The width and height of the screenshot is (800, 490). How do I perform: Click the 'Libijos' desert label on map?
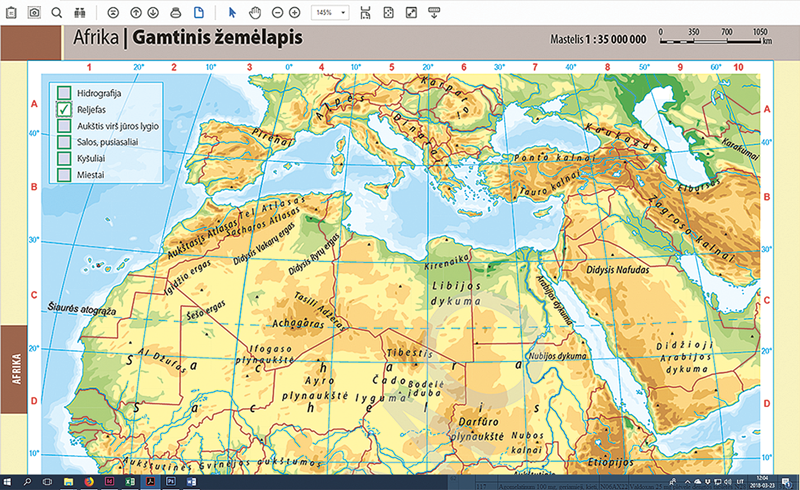click(457, 286)
